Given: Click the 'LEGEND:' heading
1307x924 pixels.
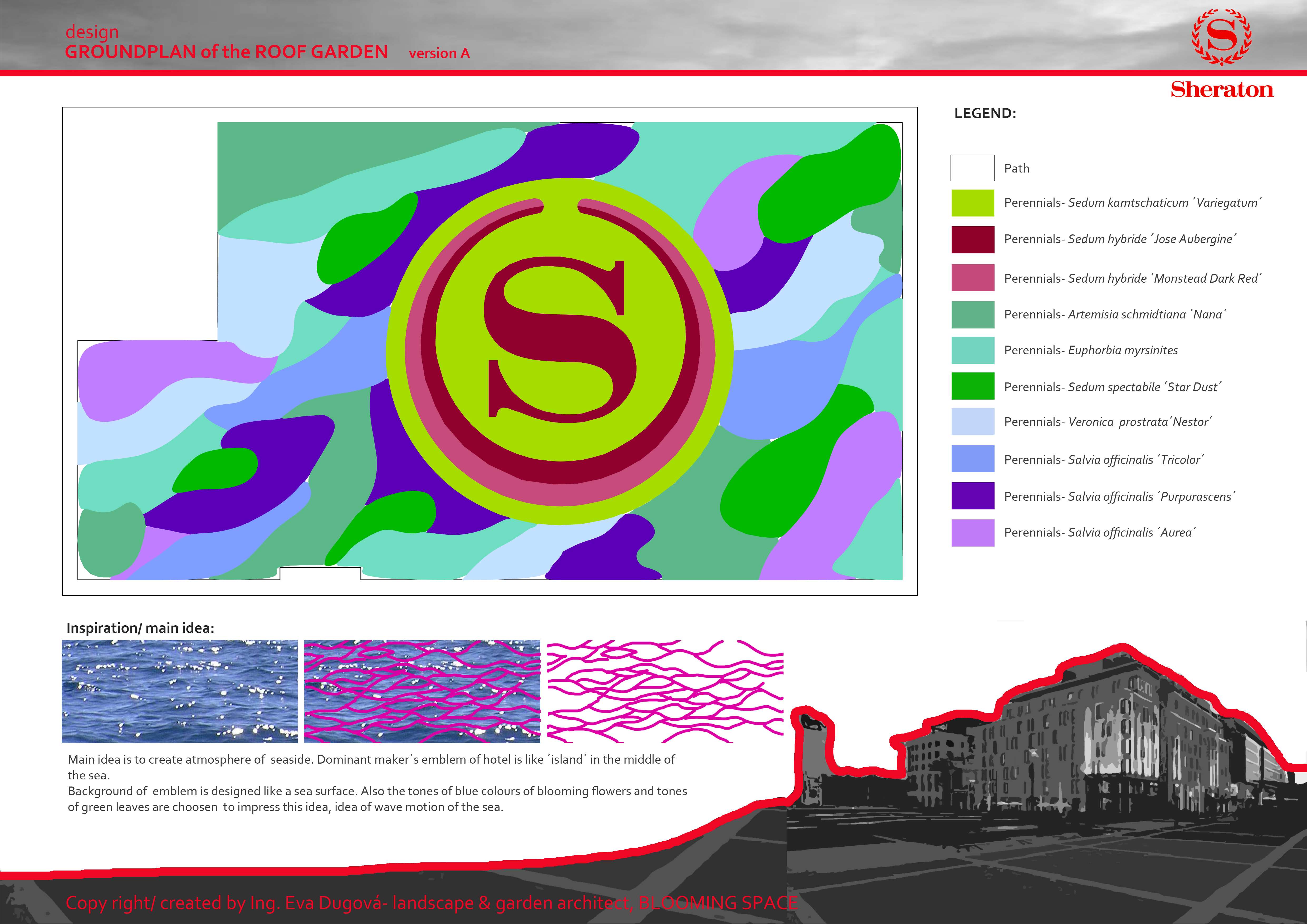Looking at the screenshot, I should click(985, 113).
